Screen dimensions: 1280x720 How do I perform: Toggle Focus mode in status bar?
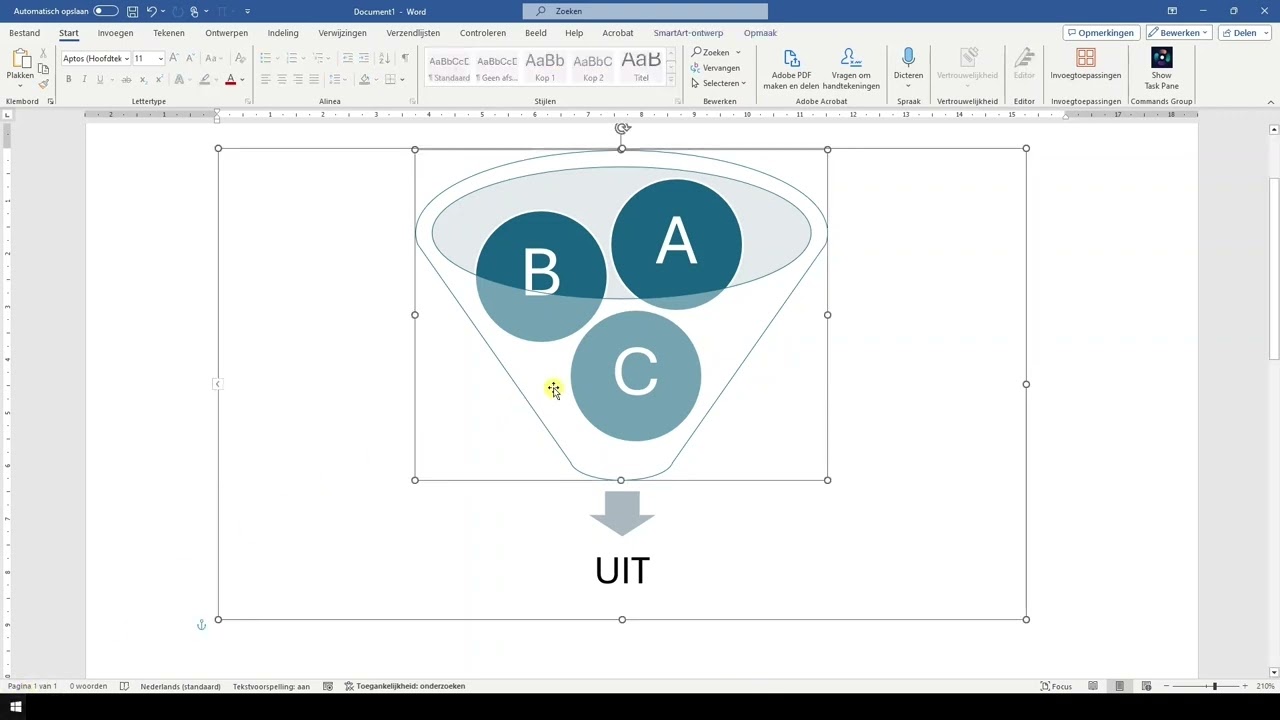tap(1056, 686)
